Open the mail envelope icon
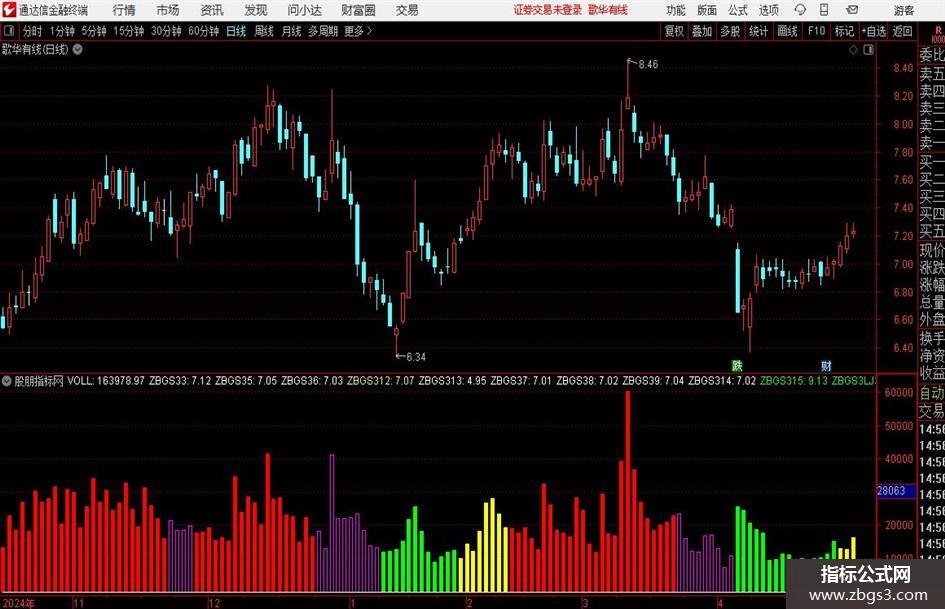 tap(852, 10)
